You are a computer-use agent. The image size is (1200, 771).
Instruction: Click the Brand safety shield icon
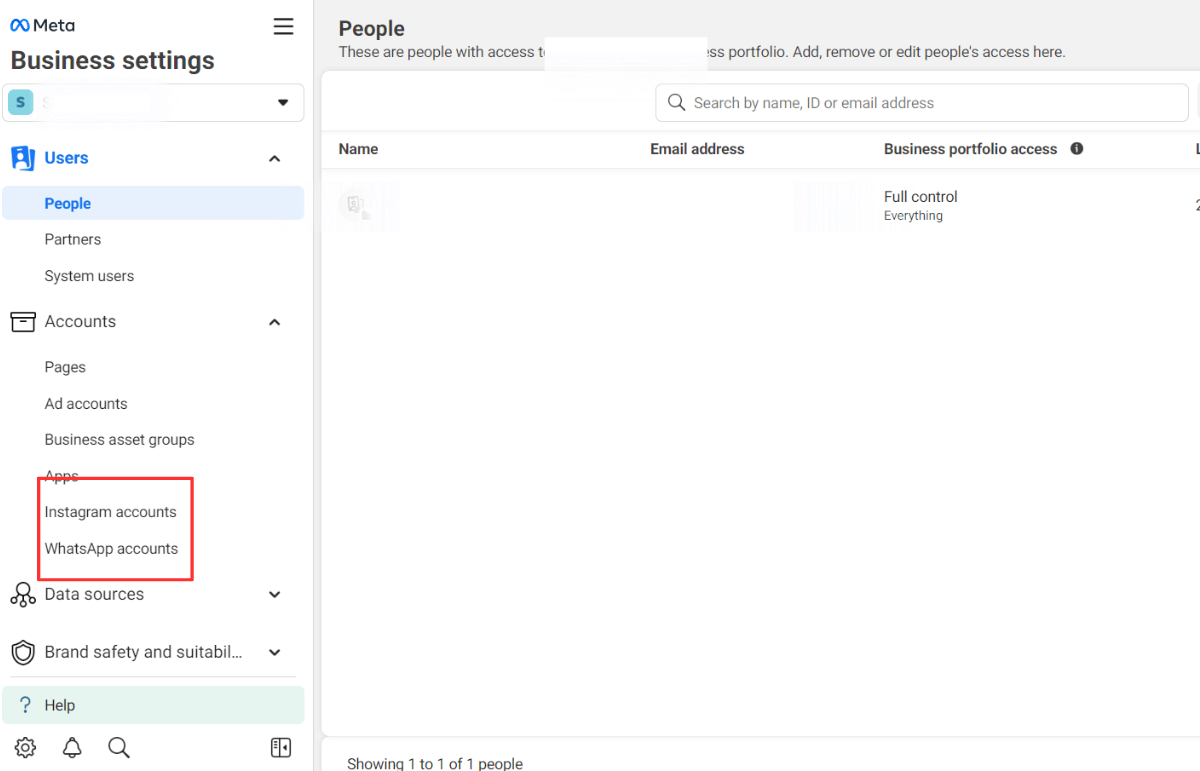(22, 652)
